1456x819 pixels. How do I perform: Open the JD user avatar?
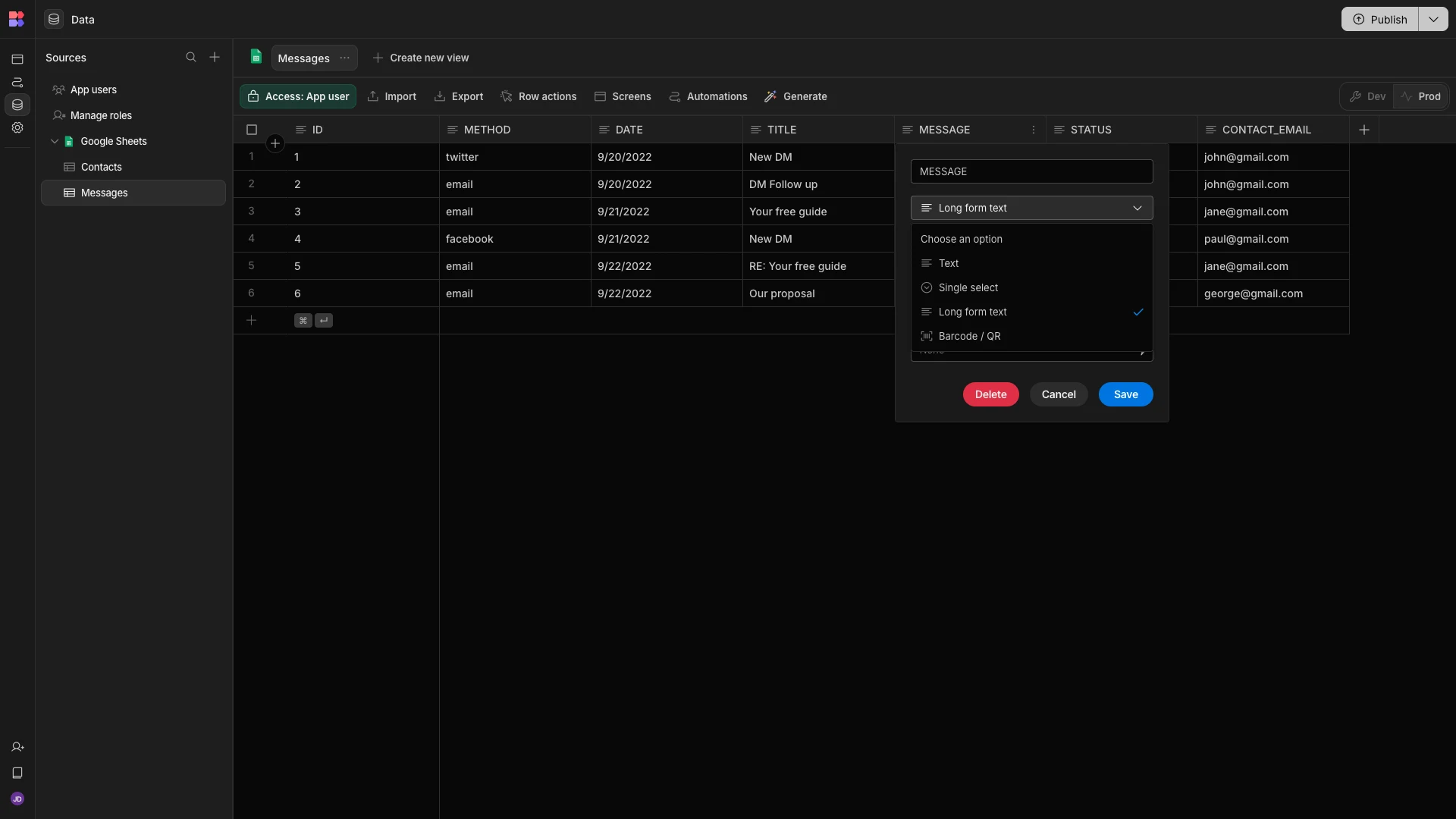(17, 799)
